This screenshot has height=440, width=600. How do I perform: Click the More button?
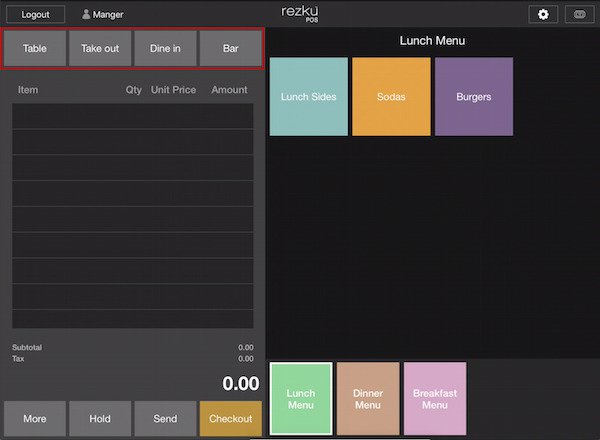35,419
